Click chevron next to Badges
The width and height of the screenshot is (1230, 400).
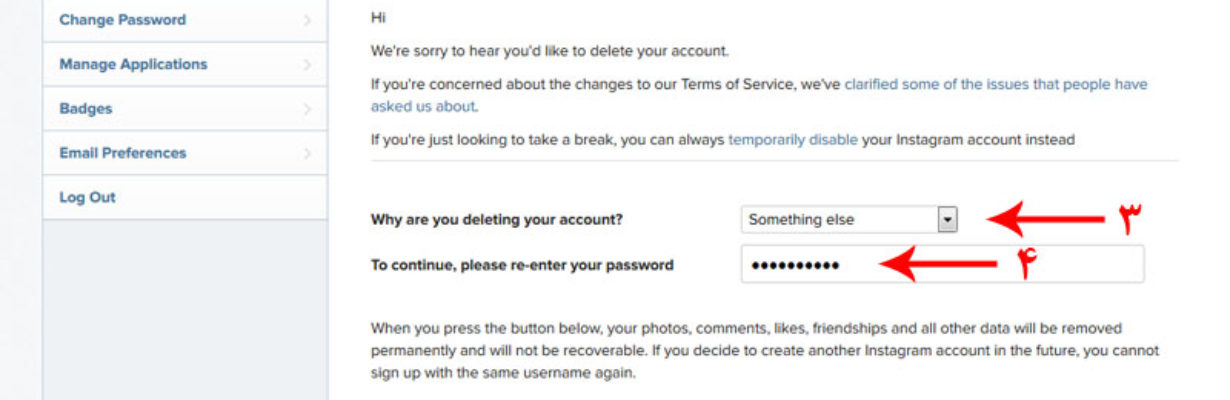pos(307,109)
